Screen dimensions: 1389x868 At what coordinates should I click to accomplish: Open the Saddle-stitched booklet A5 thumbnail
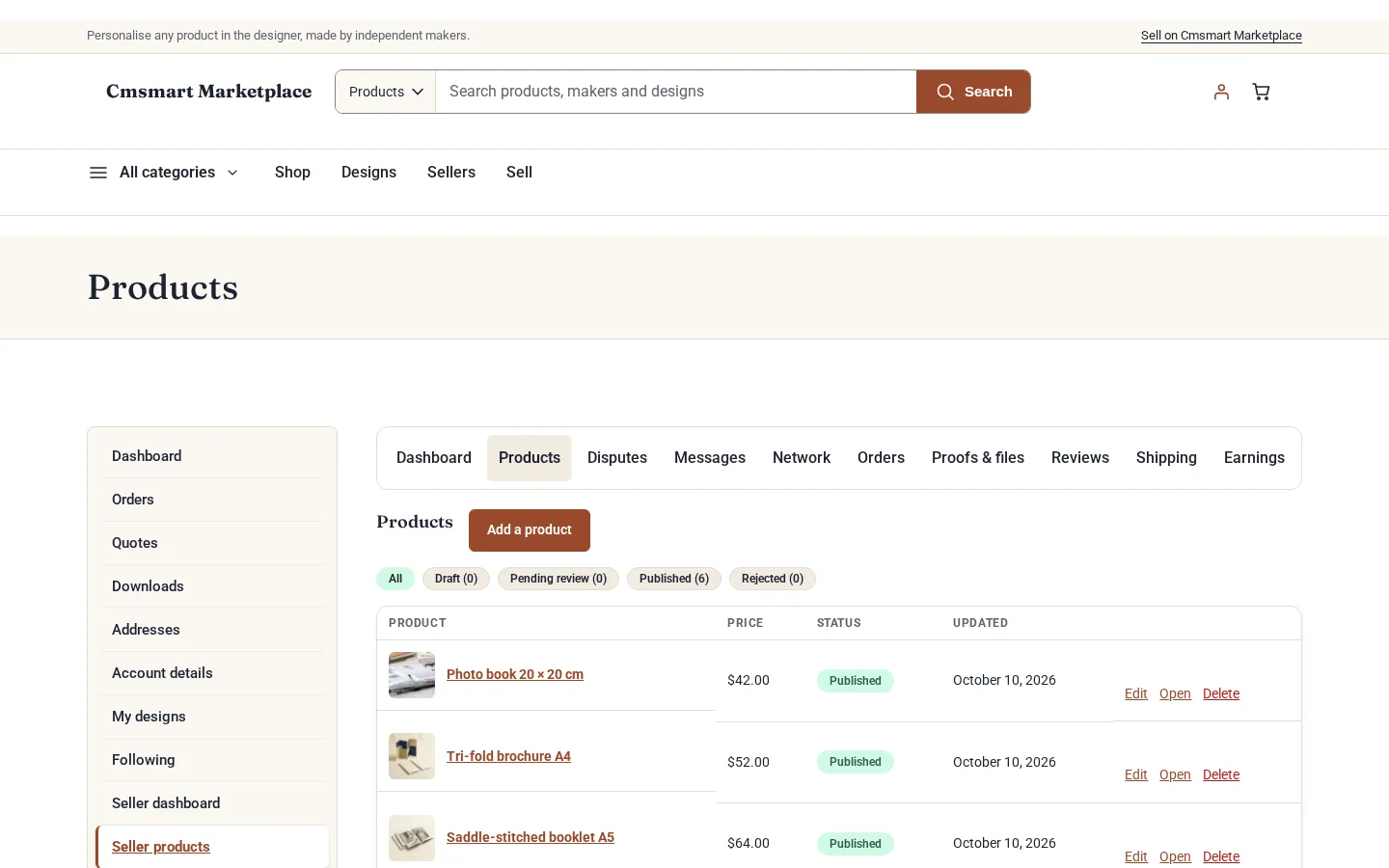coord(412,838)
